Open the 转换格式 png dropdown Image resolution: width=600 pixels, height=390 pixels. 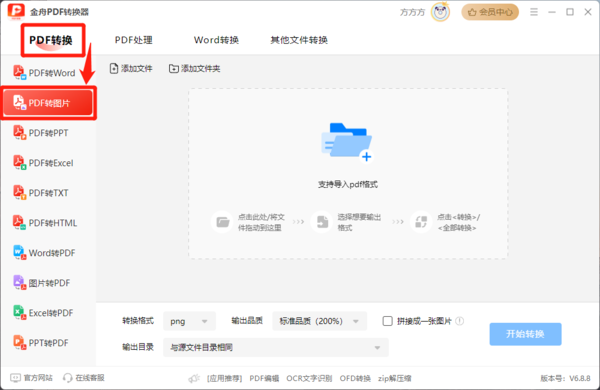pos(189,321)
